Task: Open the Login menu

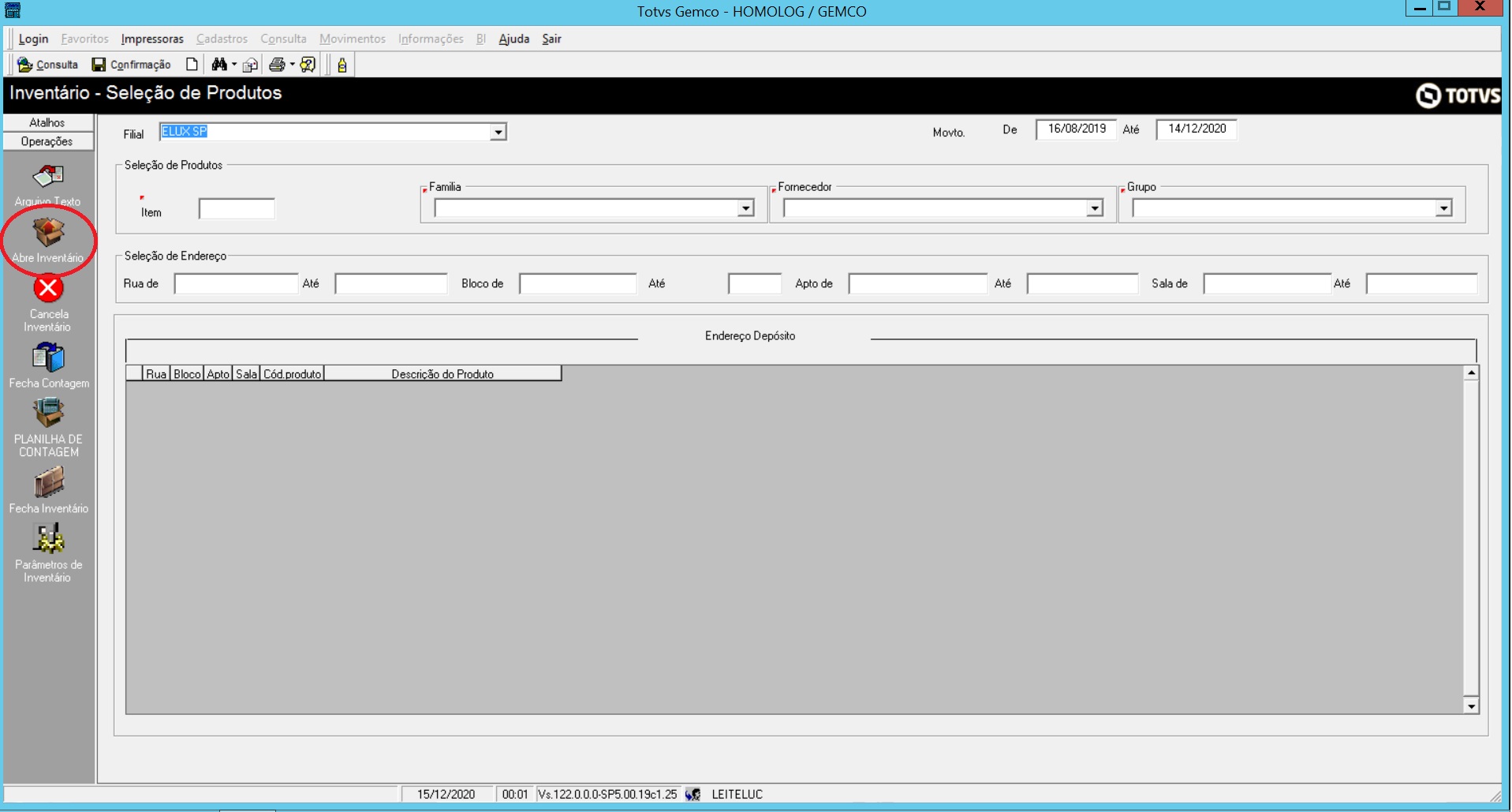Action: (33, 39)
